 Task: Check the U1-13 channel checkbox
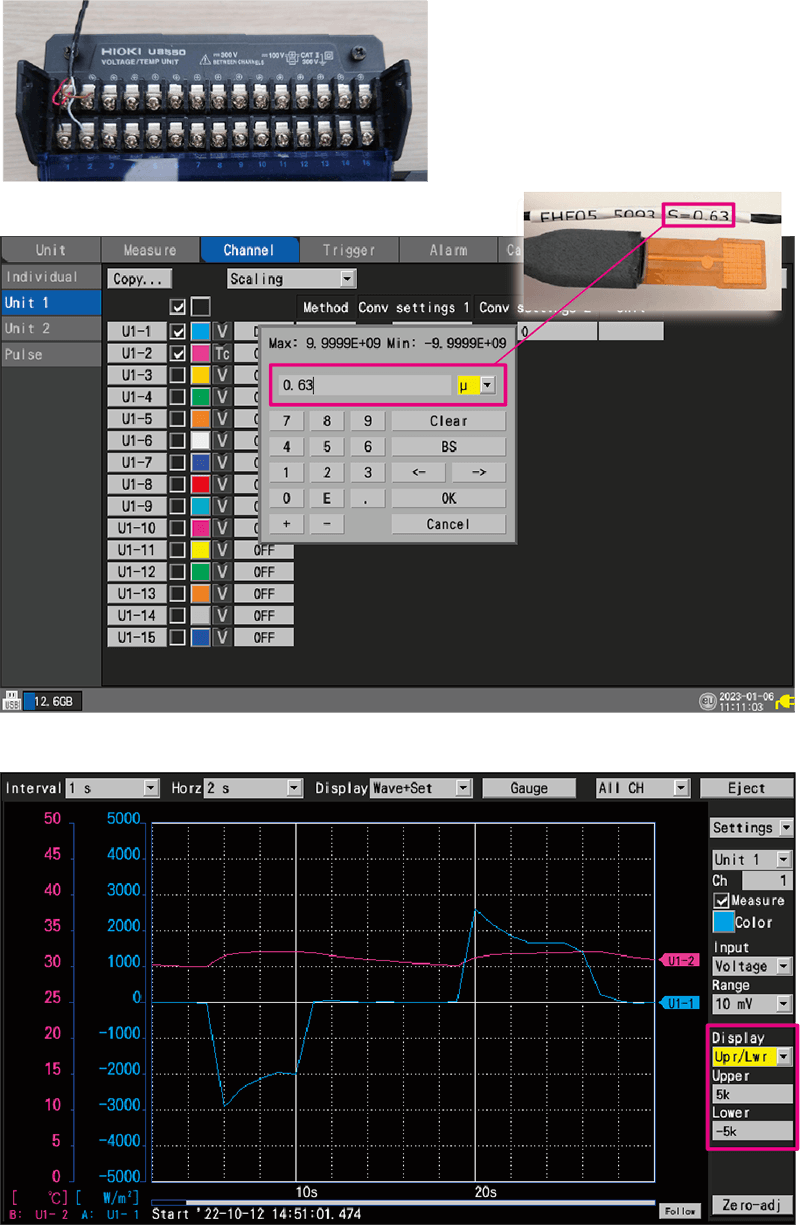click(x=178, y=594)
